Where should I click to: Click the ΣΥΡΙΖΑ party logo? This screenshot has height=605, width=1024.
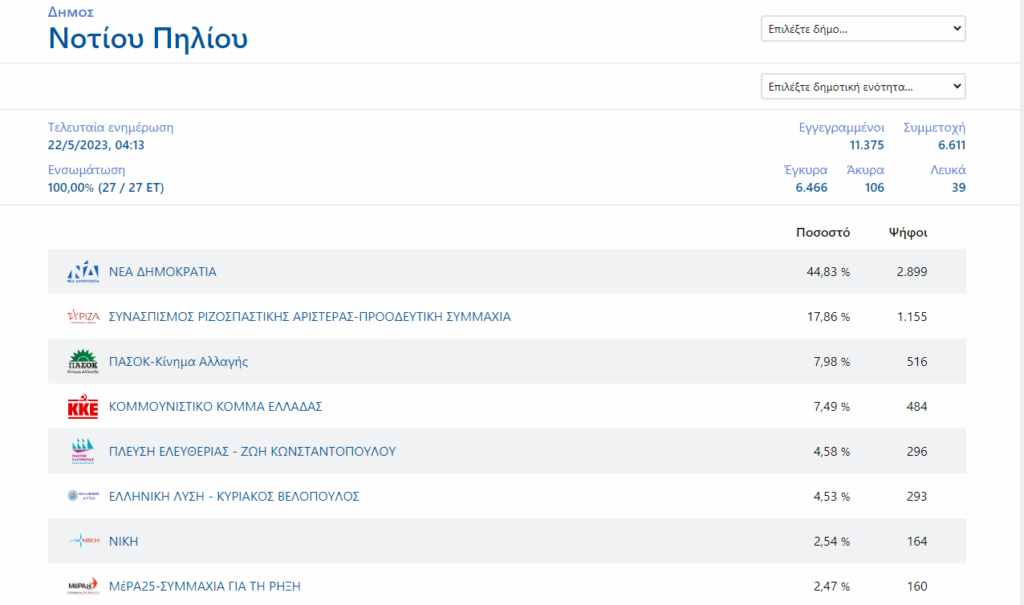pyautogui.click(x=82, y=317)
